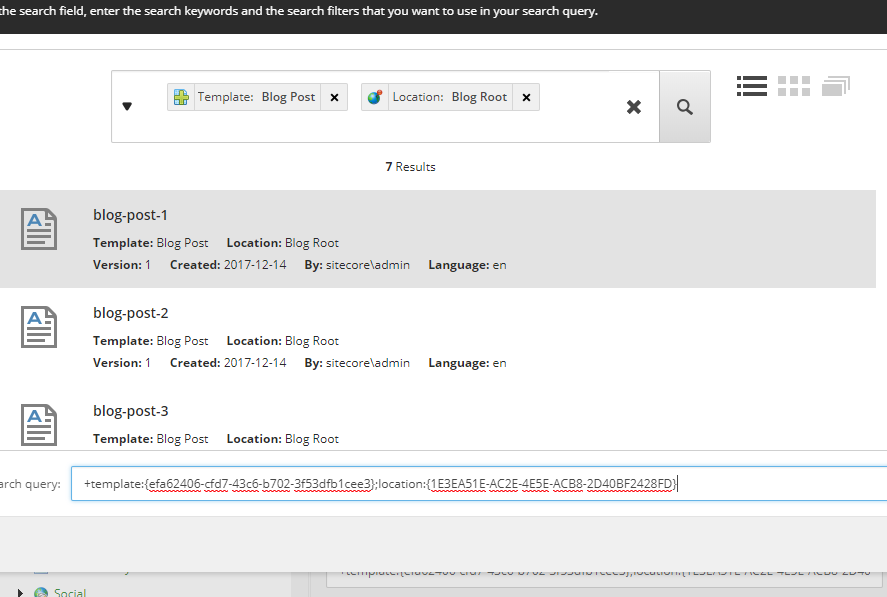Viewport: 887px width, 597px height.
Task: Expand the Social tree node
Action: (20, 592)
